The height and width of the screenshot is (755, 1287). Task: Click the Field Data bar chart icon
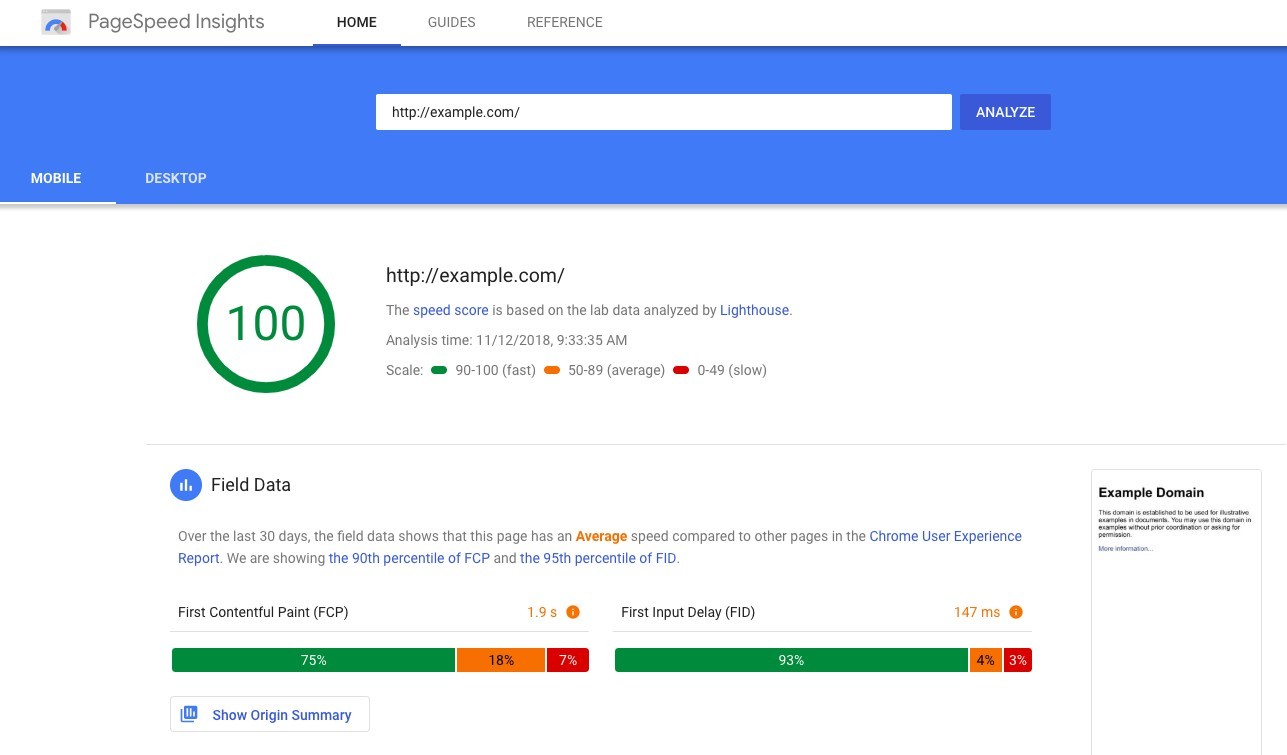(x=186, y=484)
